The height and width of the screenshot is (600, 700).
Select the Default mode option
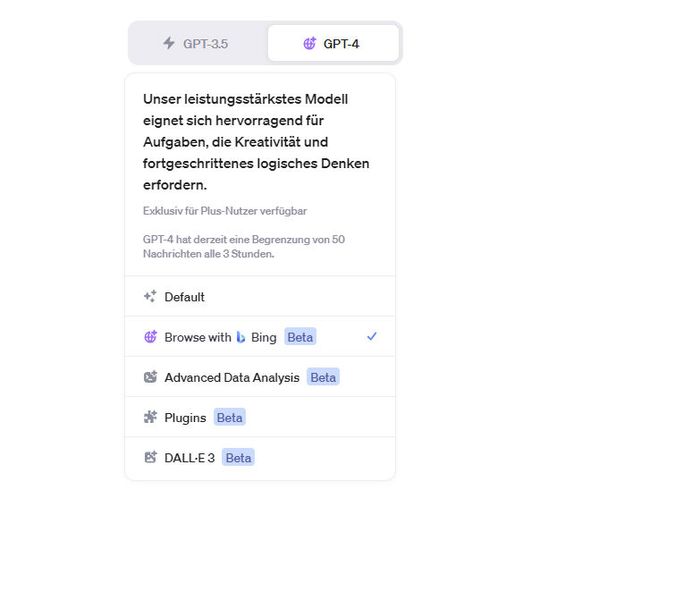tap(184, 297)
